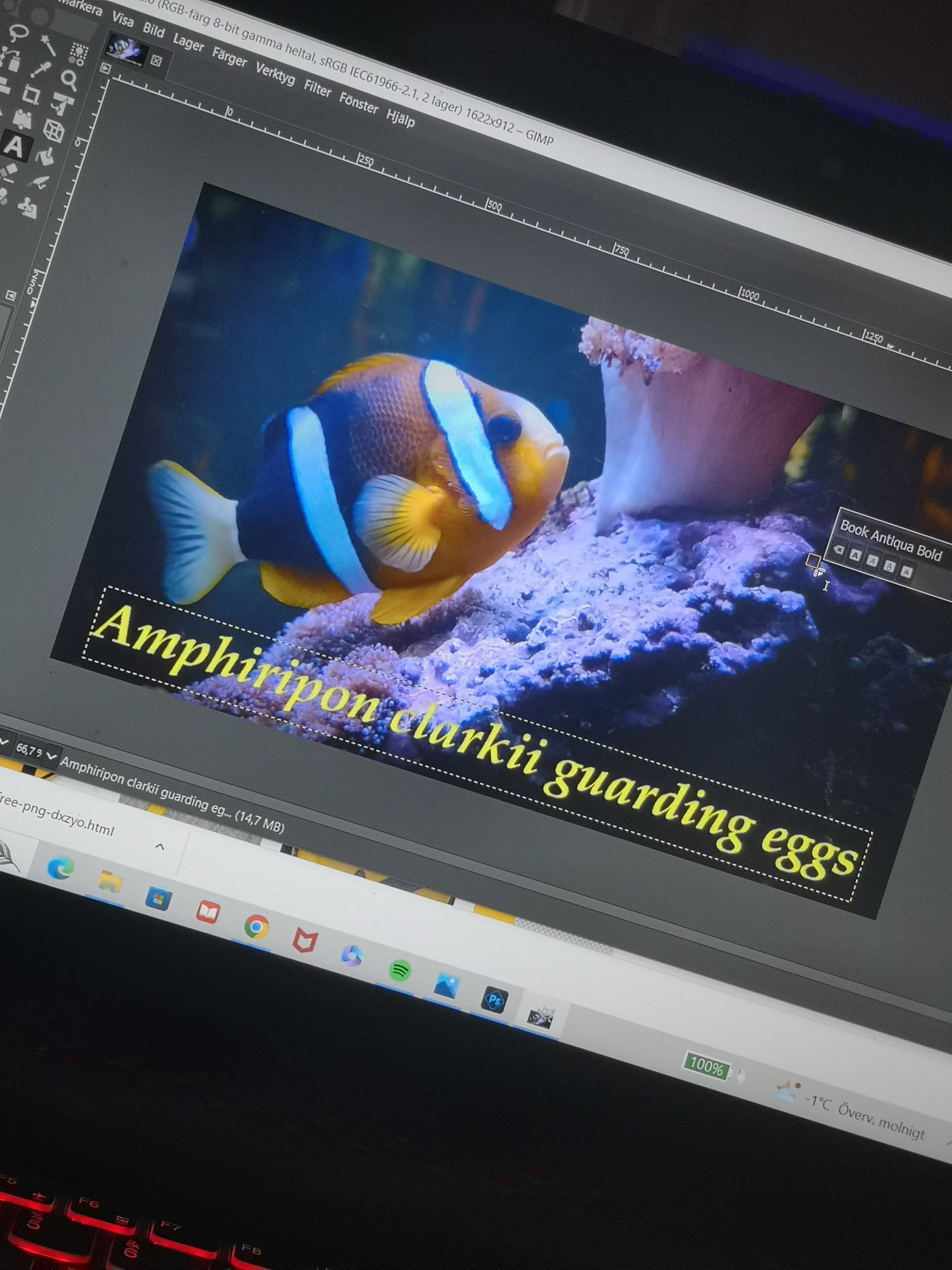Select the Free Select lasso tool
952x1270 pixels.
click(x=19, y=32)
